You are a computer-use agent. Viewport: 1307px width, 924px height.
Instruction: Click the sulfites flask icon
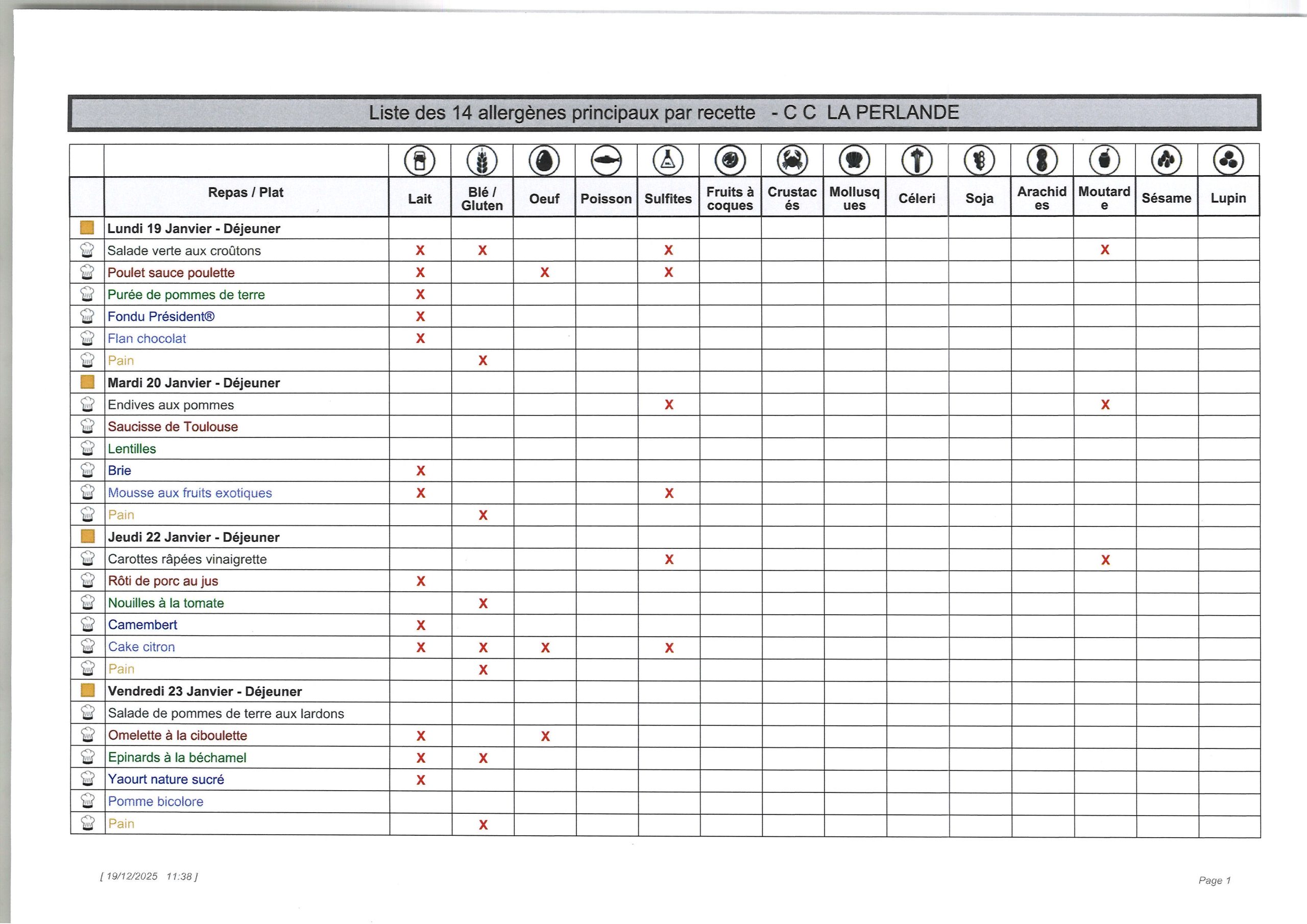[x=668, y=160]
